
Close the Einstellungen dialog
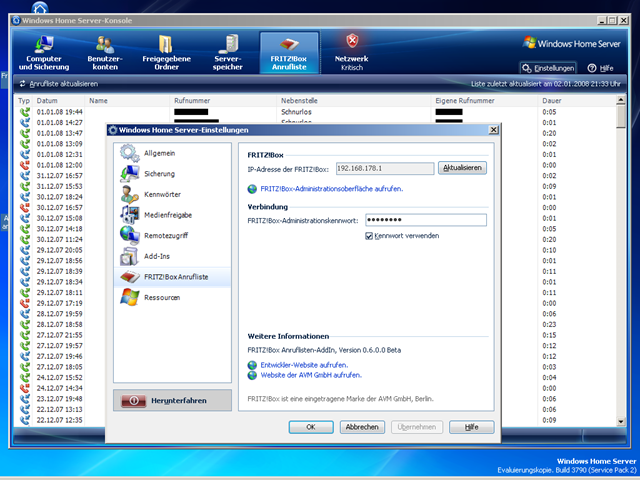click(x=493, y=130)
